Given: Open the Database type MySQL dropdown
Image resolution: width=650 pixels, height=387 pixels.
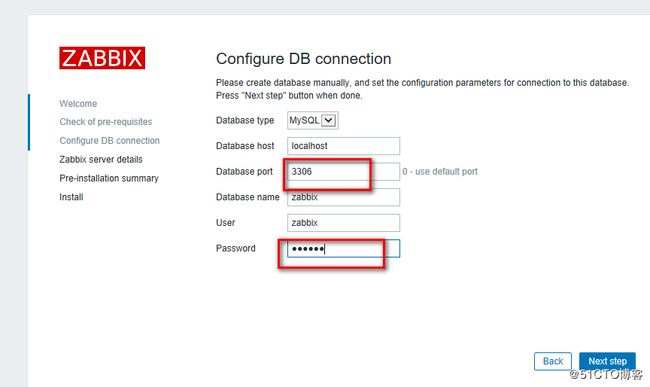Looking at the screenshot, I should 313,120.
